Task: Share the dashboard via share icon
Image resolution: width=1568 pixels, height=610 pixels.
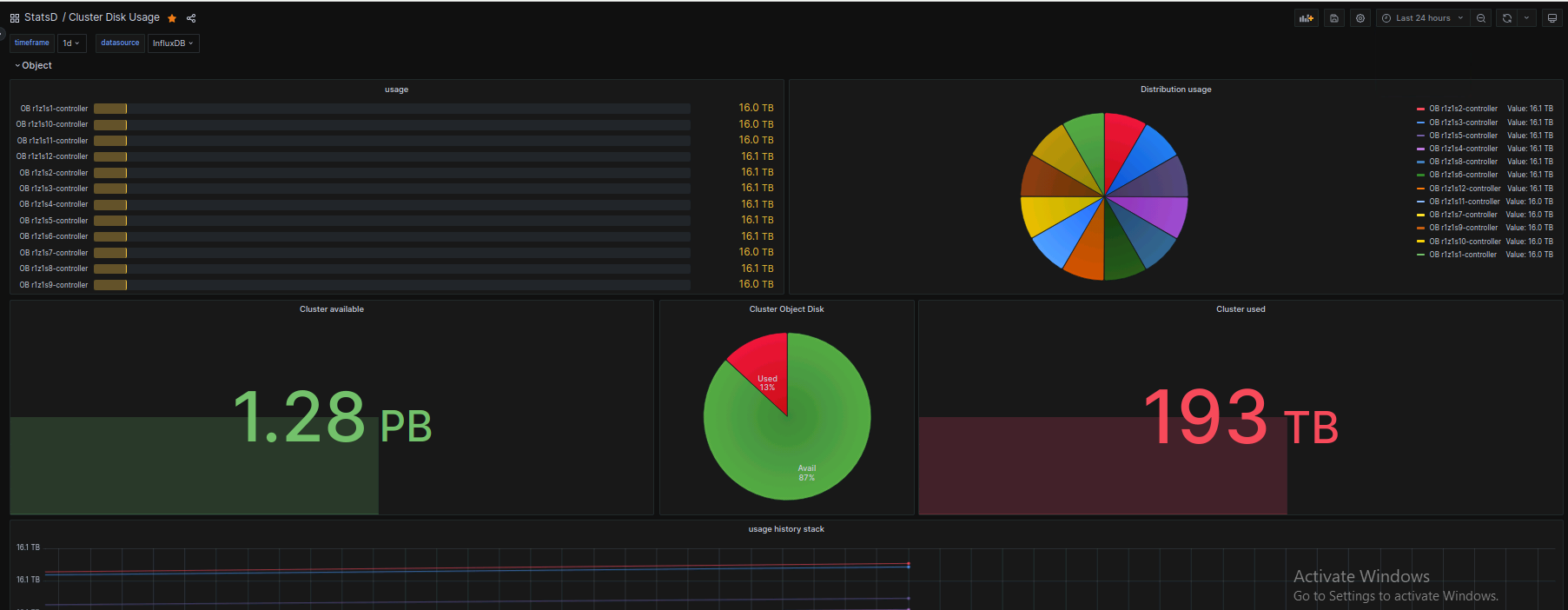Action: pyautogui.click(x=191, y=18)
